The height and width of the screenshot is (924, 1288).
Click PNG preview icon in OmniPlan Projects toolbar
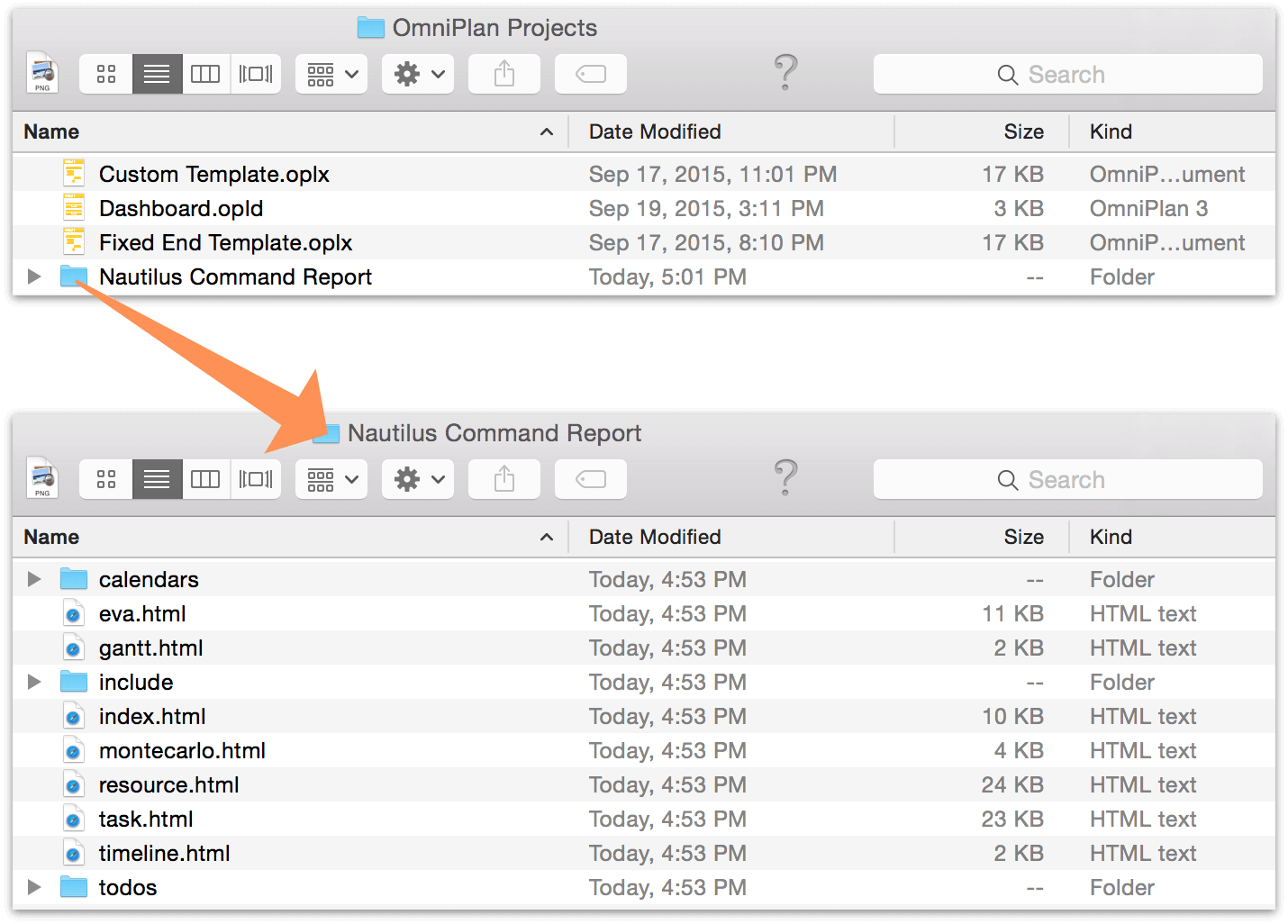pyautogui.click(x=42, y=73)
